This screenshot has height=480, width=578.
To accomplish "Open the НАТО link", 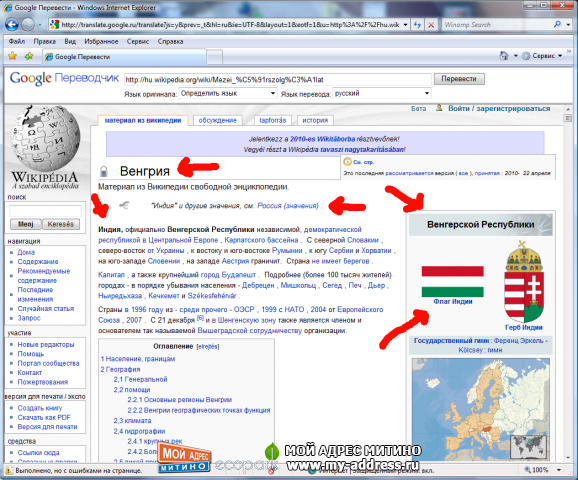I will point(294,309).
